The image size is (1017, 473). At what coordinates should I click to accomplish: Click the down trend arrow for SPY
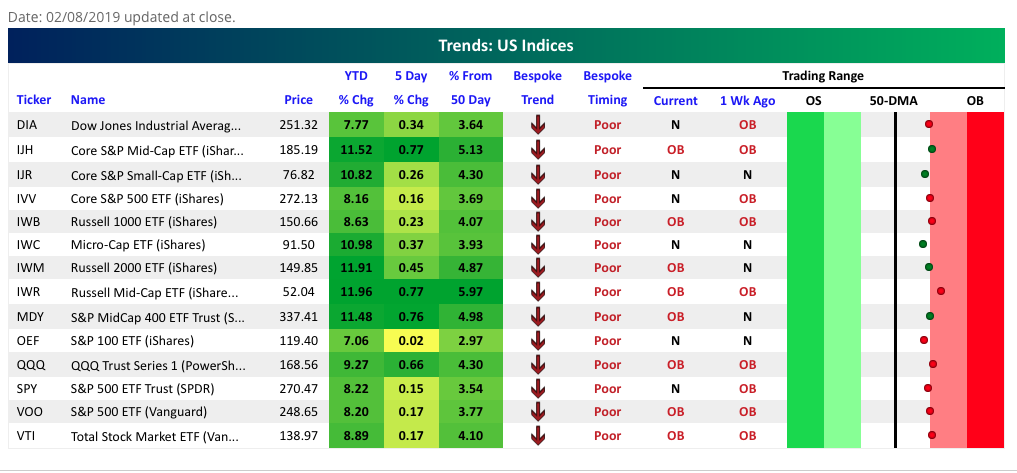click(x=538, y=388)
